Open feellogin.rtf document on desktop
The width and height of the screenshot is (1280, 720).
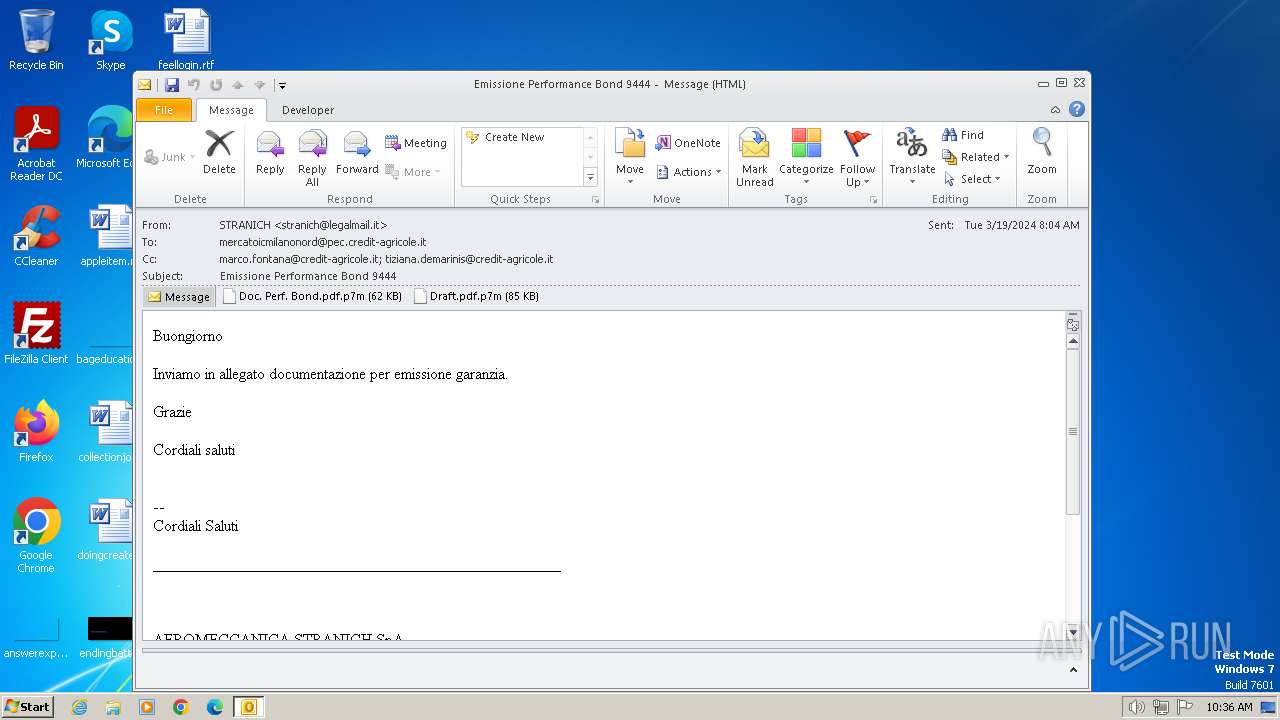click(x=186, y=40)
